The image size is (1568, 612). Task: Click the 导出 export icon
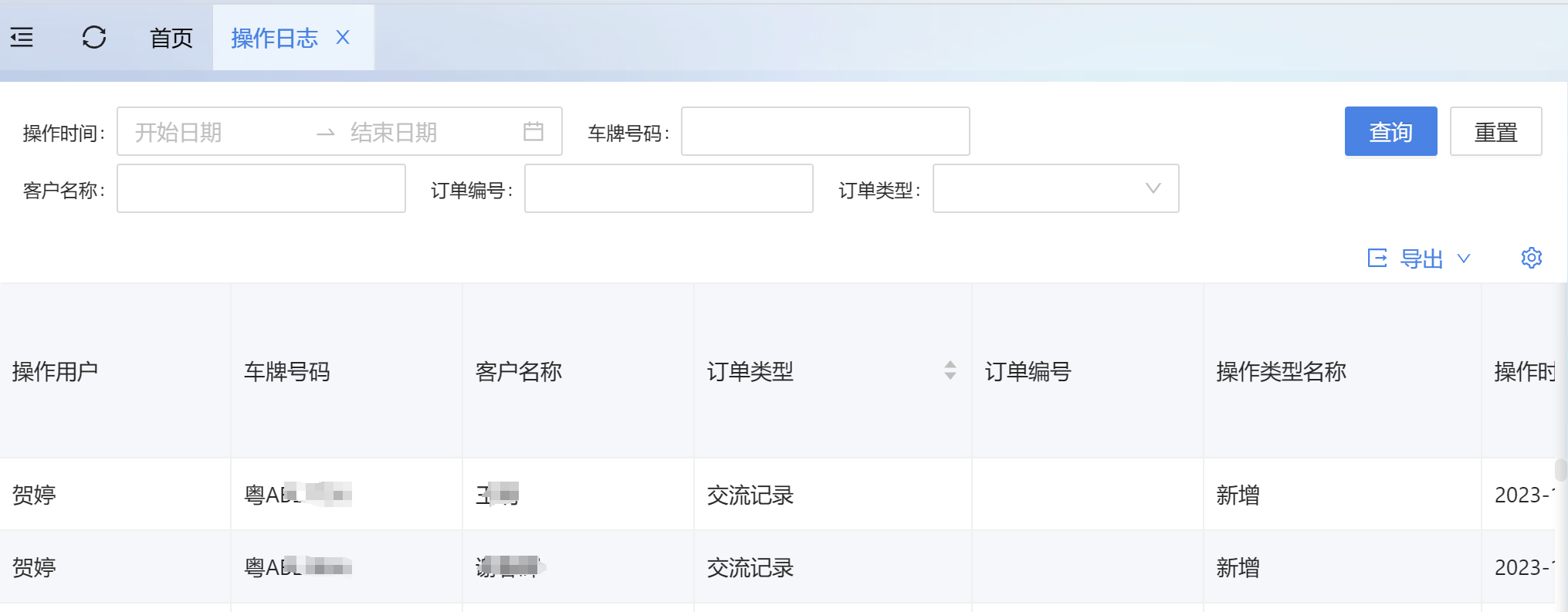pyautogui.click(x=1377, y=258)
